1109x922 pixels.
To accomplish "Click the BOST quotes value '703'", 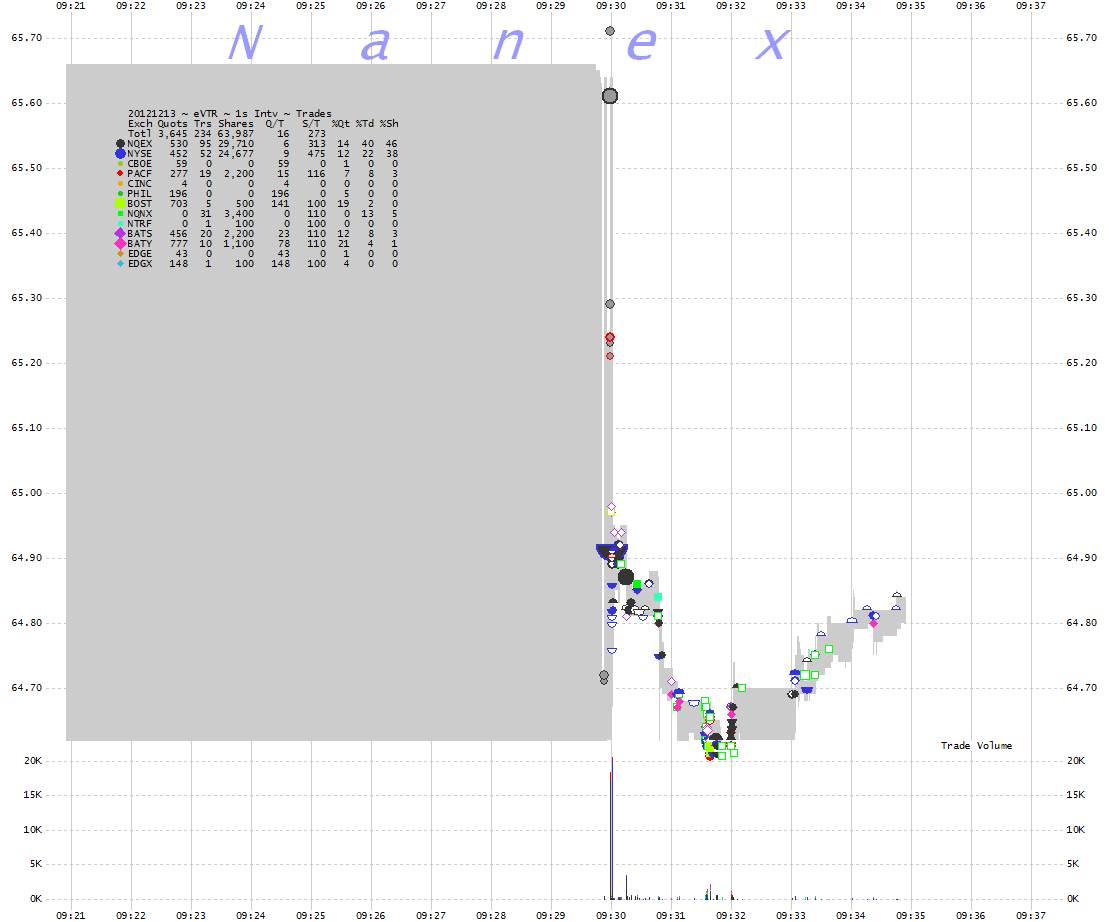I will tap(179, 204).
